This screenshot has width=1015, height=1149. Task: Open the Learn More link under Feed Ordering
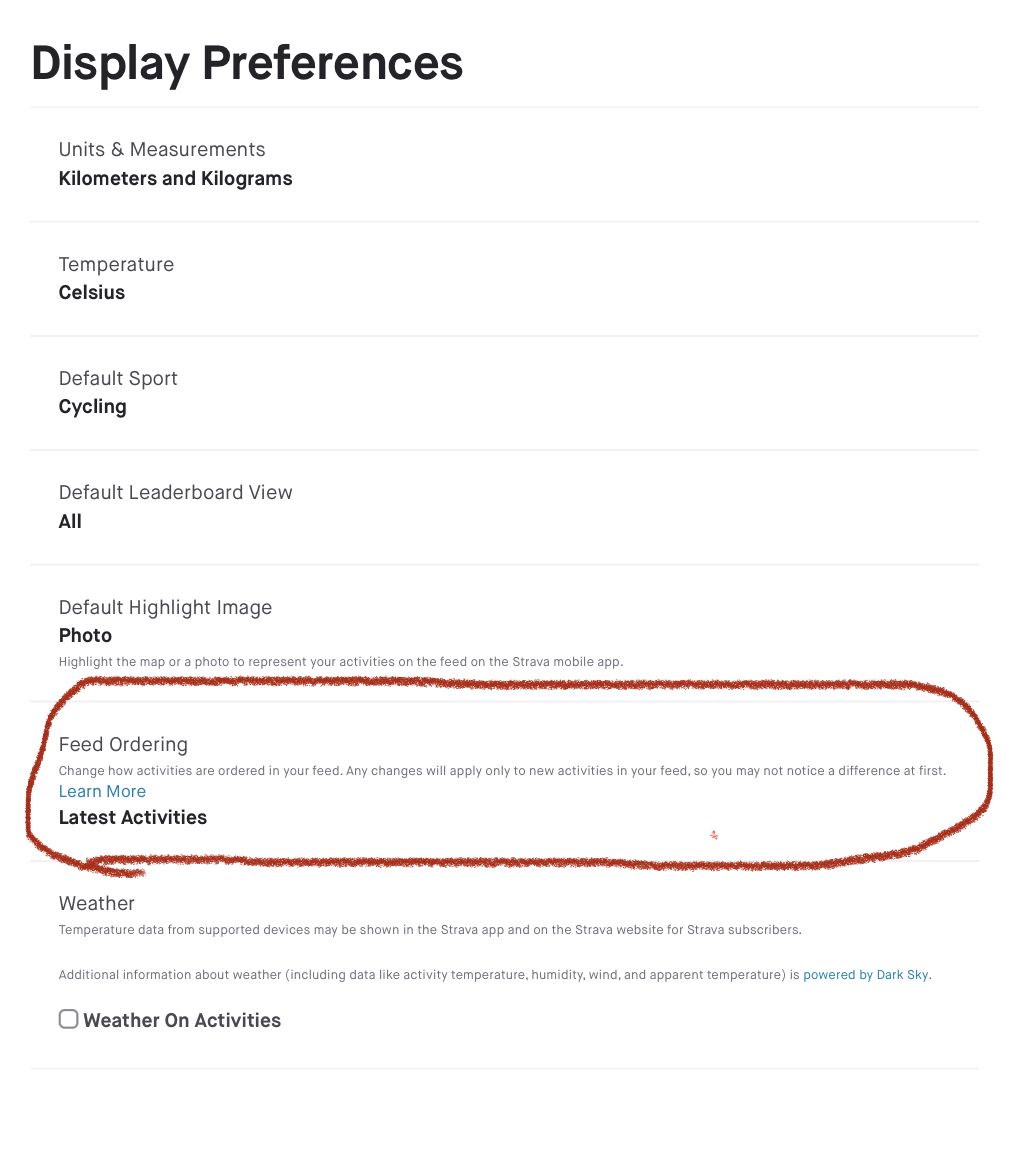pos(102,791)
